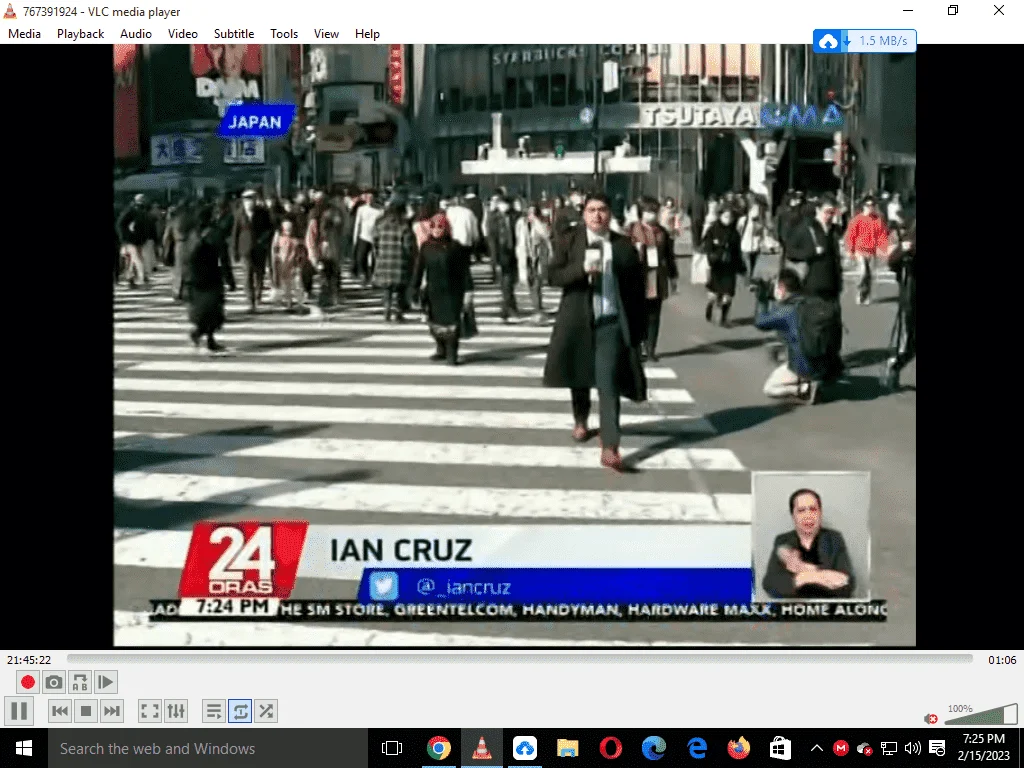Launch Google Chrome from taskbar
Screen dimensions: 1024x768
click(438, 748)
